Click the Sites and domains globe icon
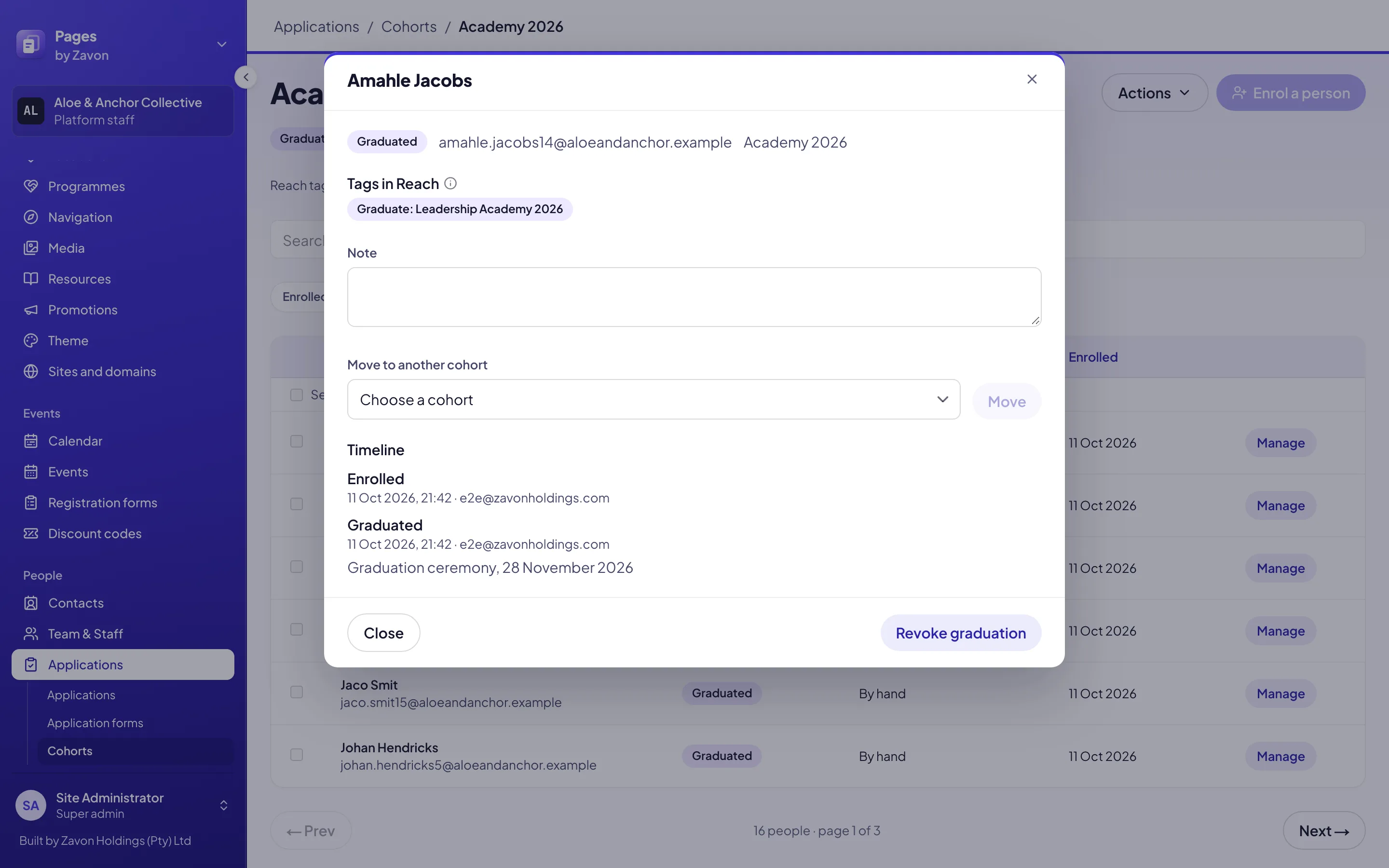The height and width of the screenshot is (868, 1389). pos(30,371)
